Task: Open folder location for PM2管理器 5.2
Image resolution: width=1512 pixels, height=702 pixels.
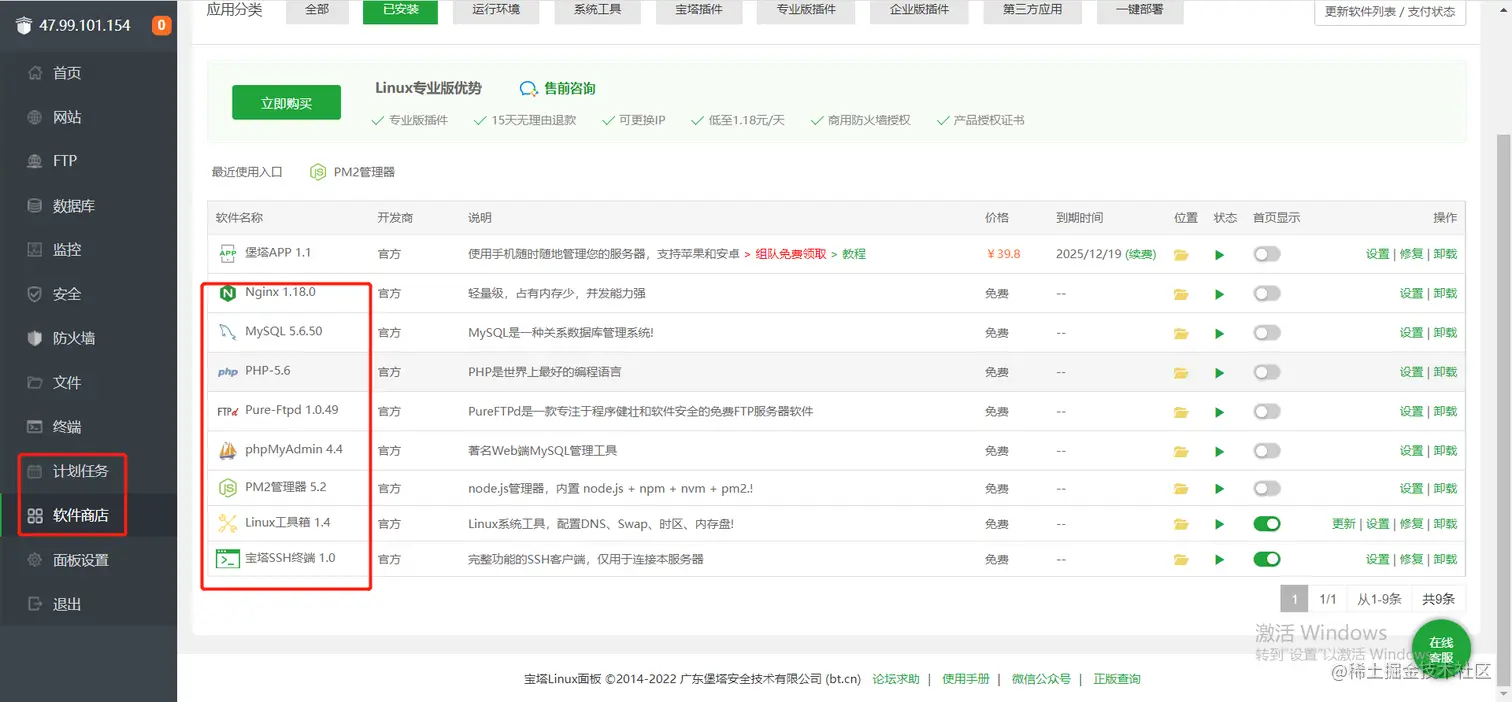Action: coord(1181,489)
